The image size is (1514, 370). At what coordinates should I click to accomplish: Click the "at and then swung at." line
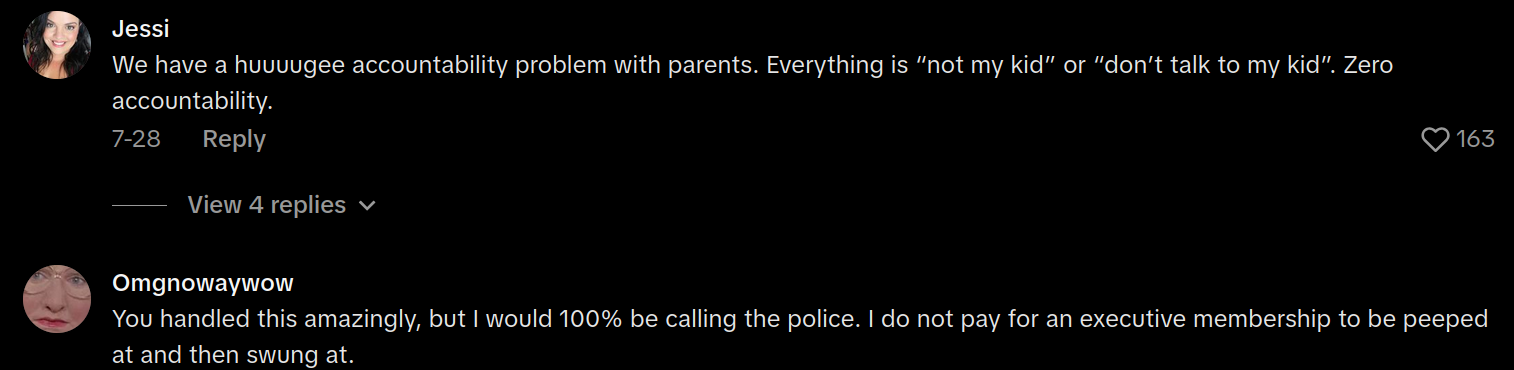(x=233, y=354)
